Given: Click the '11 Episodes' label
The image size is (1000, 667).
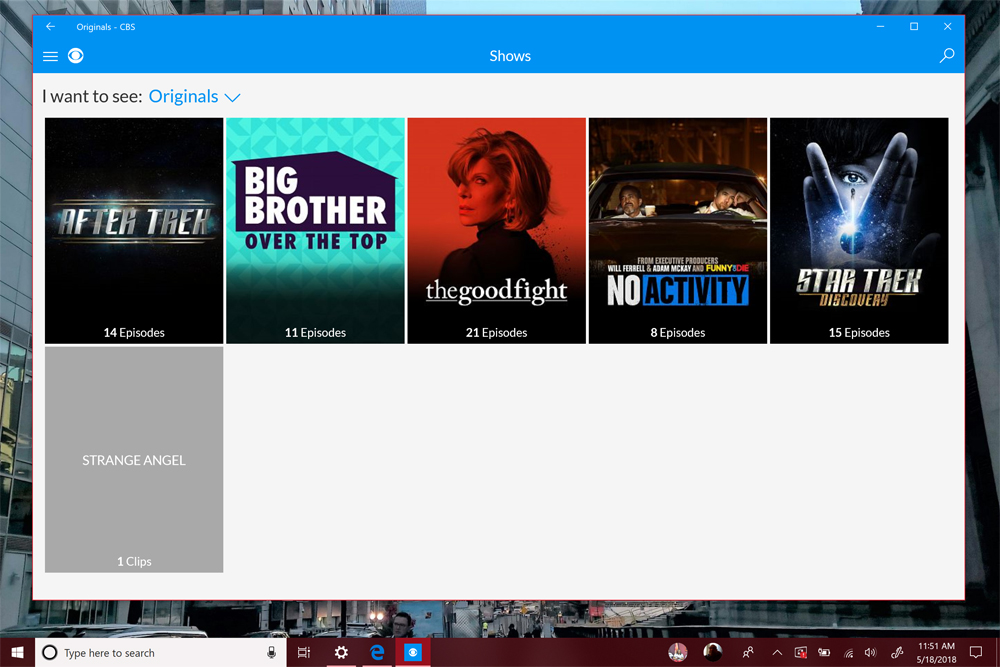Looking at the screenshot, I should point(315,333).
